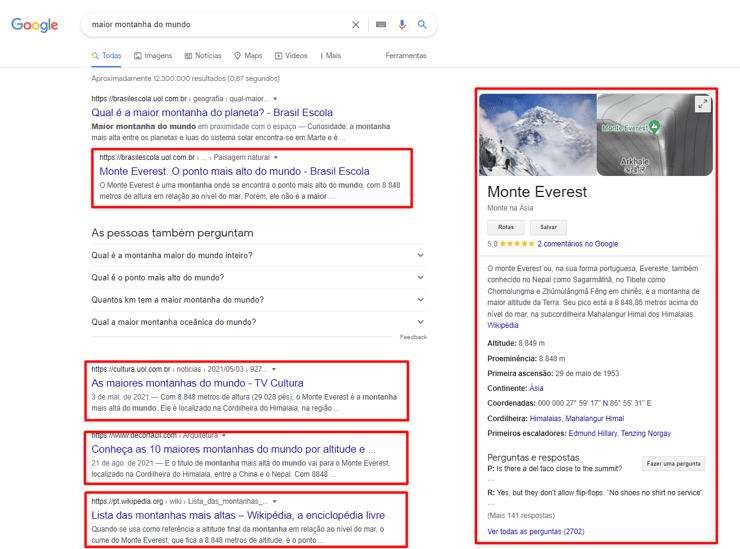Click 'Aproximadamente 12.300.000 resultados' text
Image resolution: width=740 pixels, height=549 pixels.
coord(185,78)
